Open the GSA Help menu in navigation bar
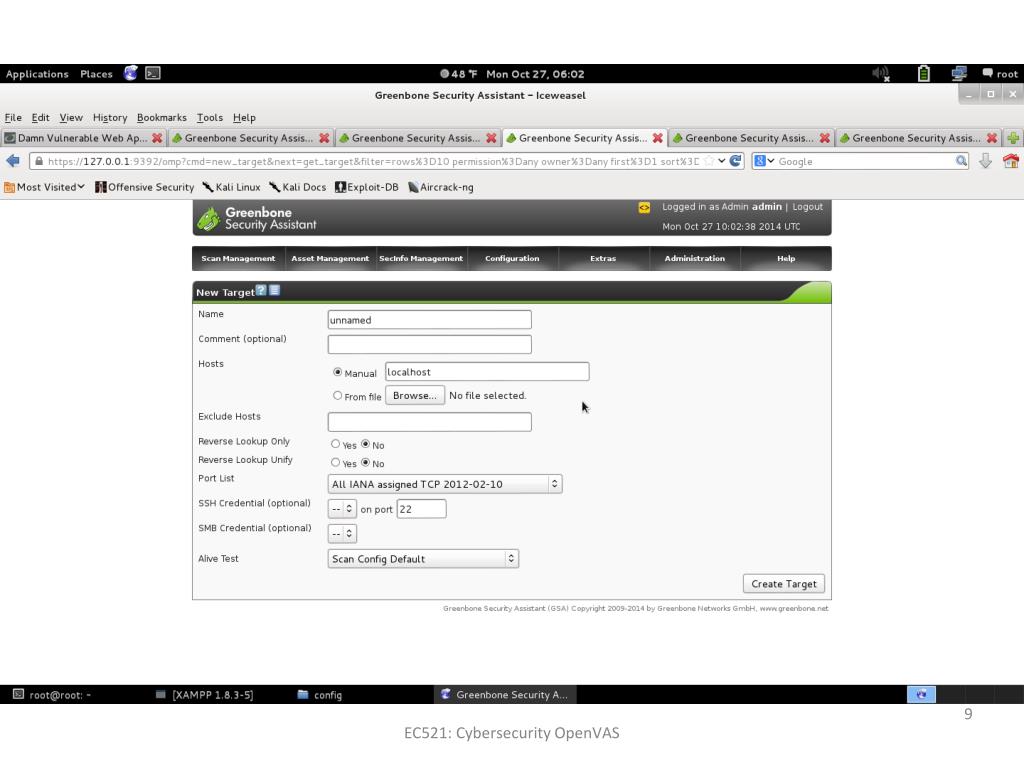The height and width of the screenshot is (768, 1024). coord(786,258)
